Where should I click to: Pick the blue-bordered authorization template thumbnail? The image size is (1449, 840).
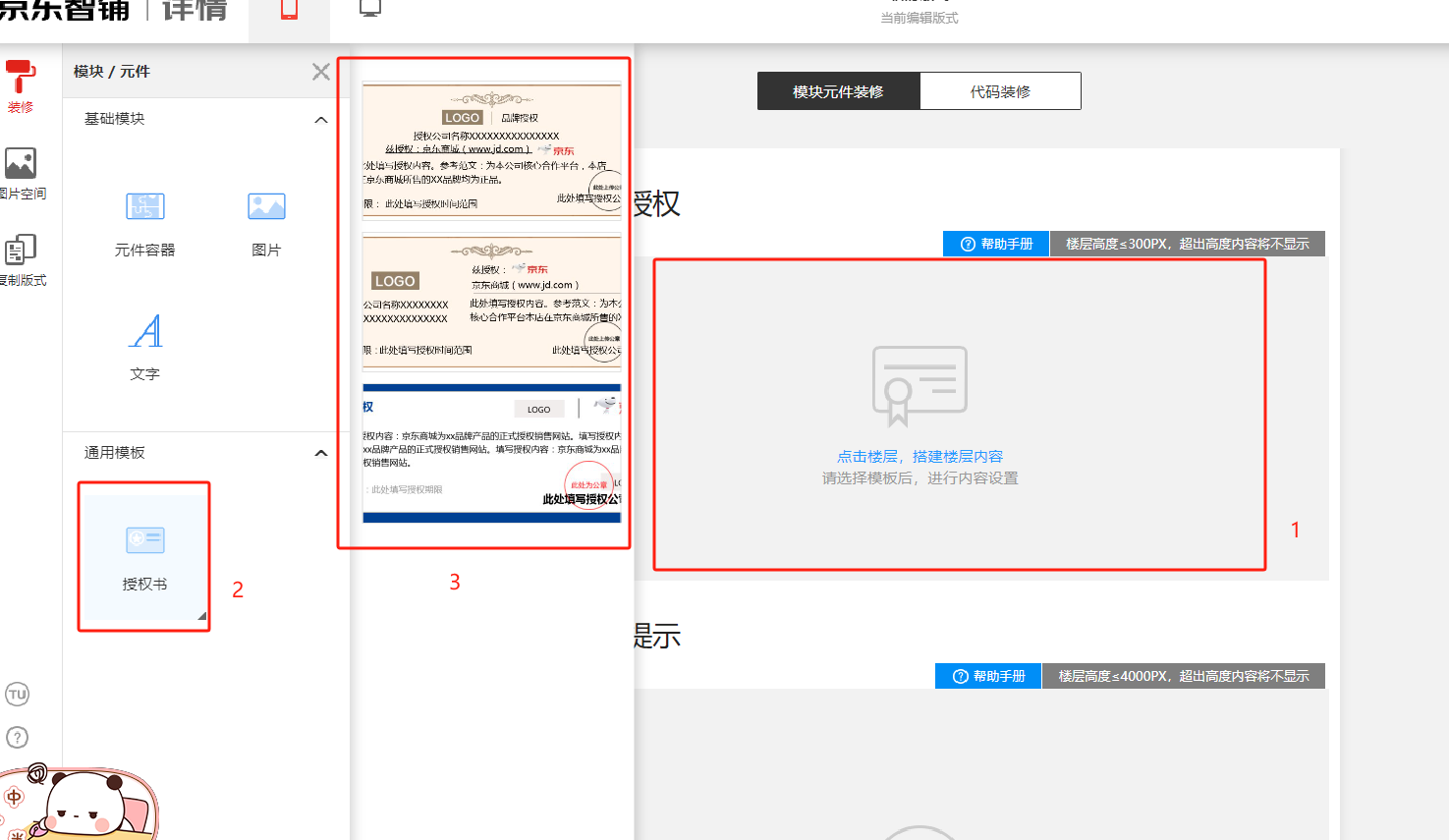pos(491,453)
